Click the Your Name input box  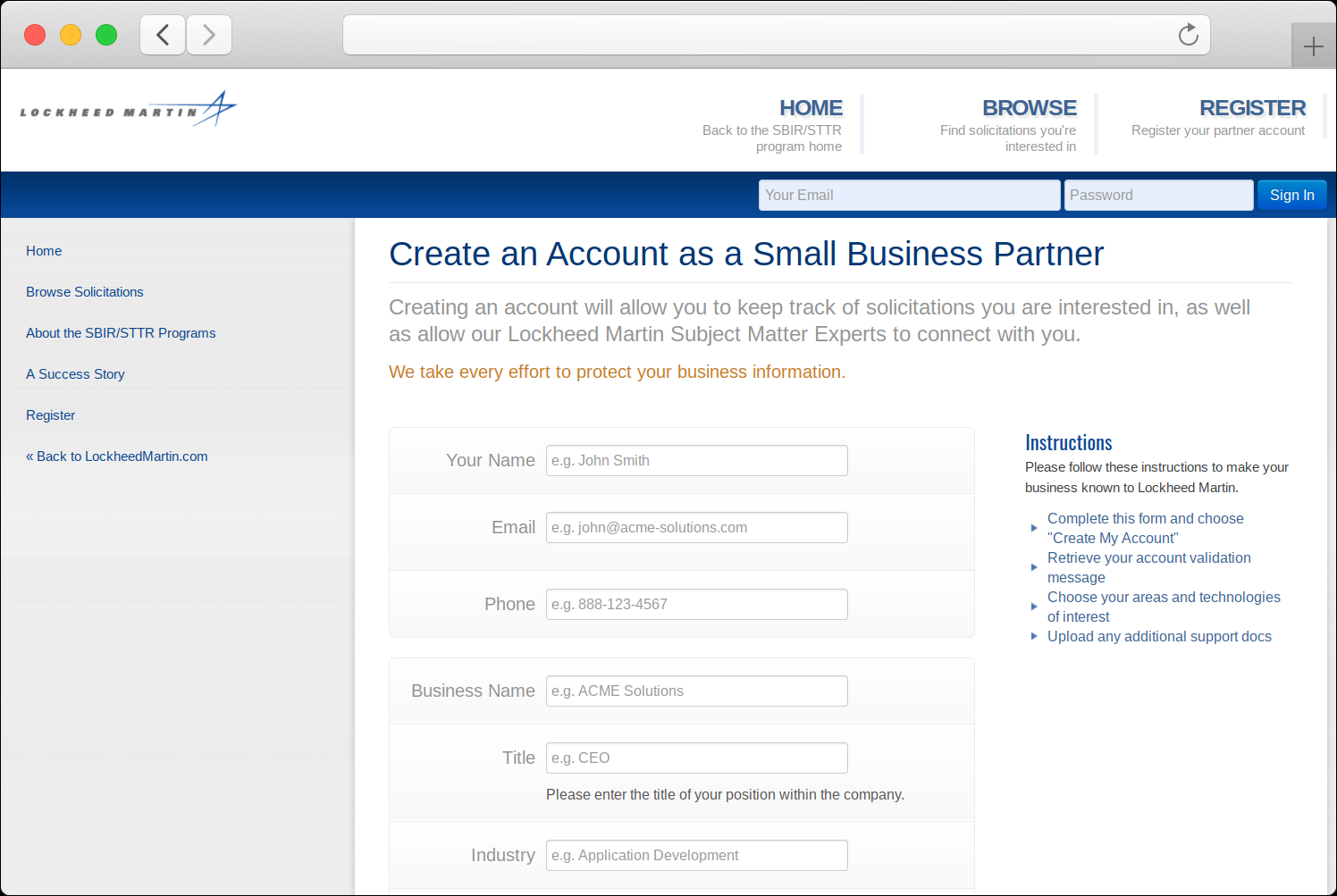pos(696,460)
